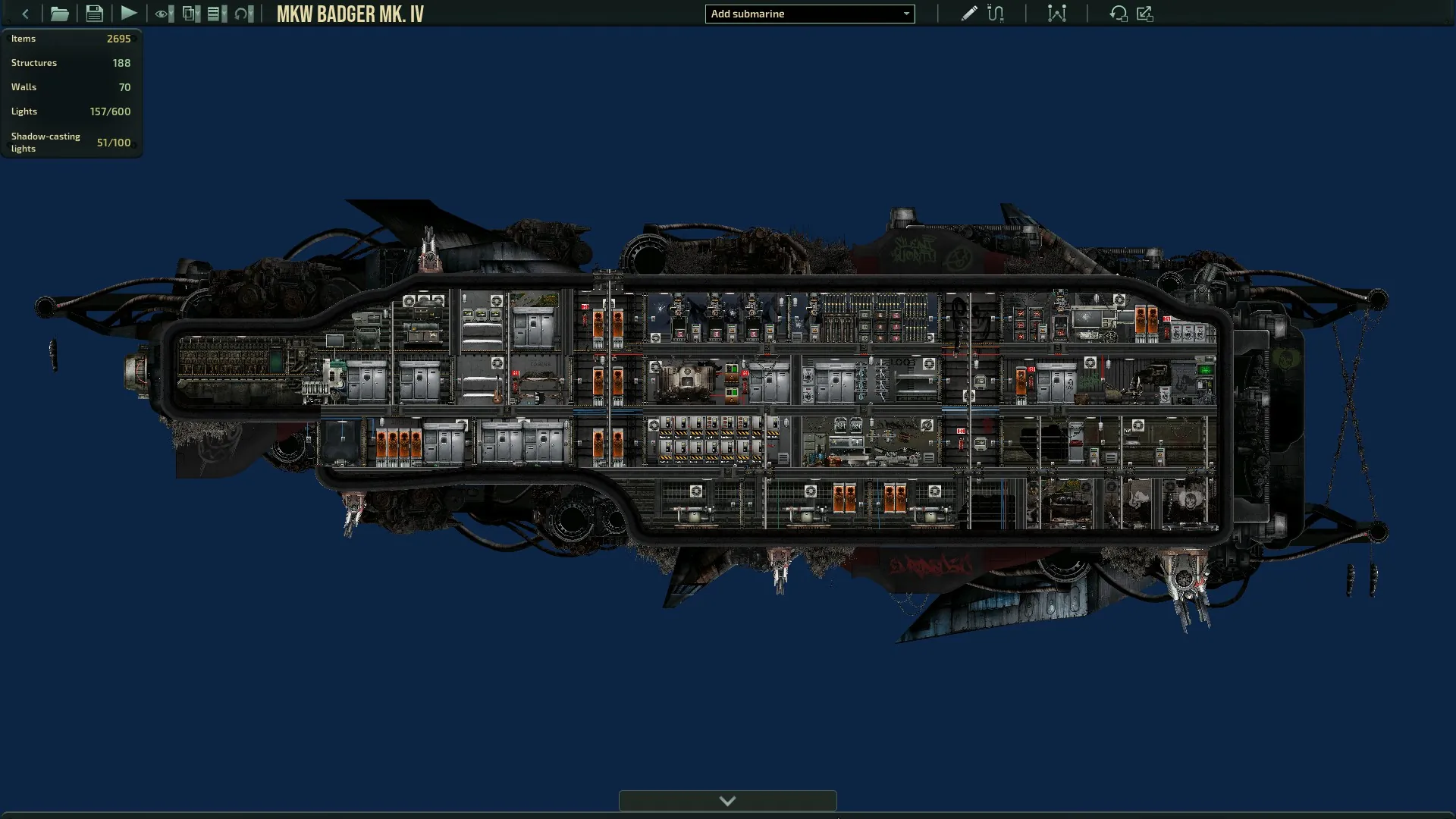Select the pencil edit mode icon

[968, 14]
